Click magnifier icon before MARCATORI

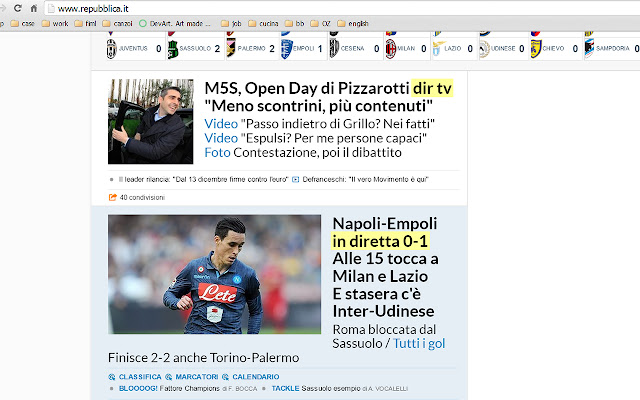pyautogui.click(x=169, y=377)
